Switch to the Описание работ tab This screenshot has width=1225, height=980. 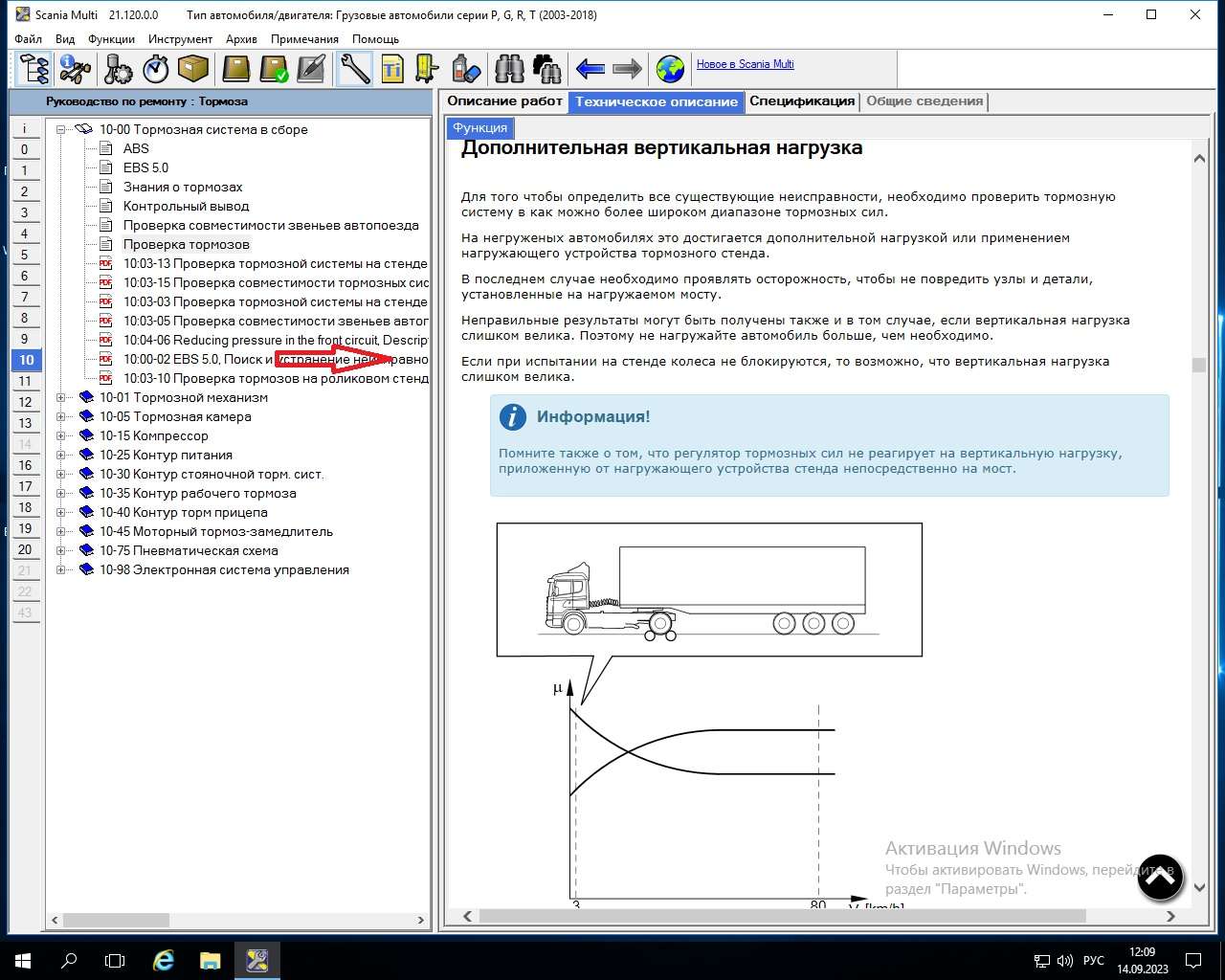point(504,101)
